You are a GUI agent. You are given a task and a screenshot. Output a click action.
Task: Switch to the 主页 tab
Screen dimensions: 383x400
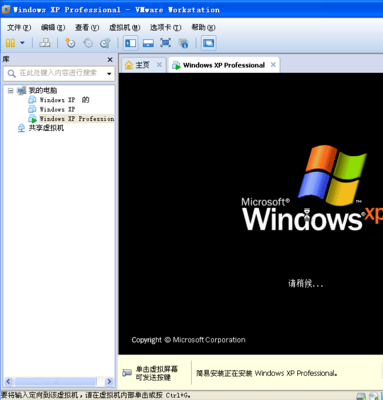coord(142,65)
